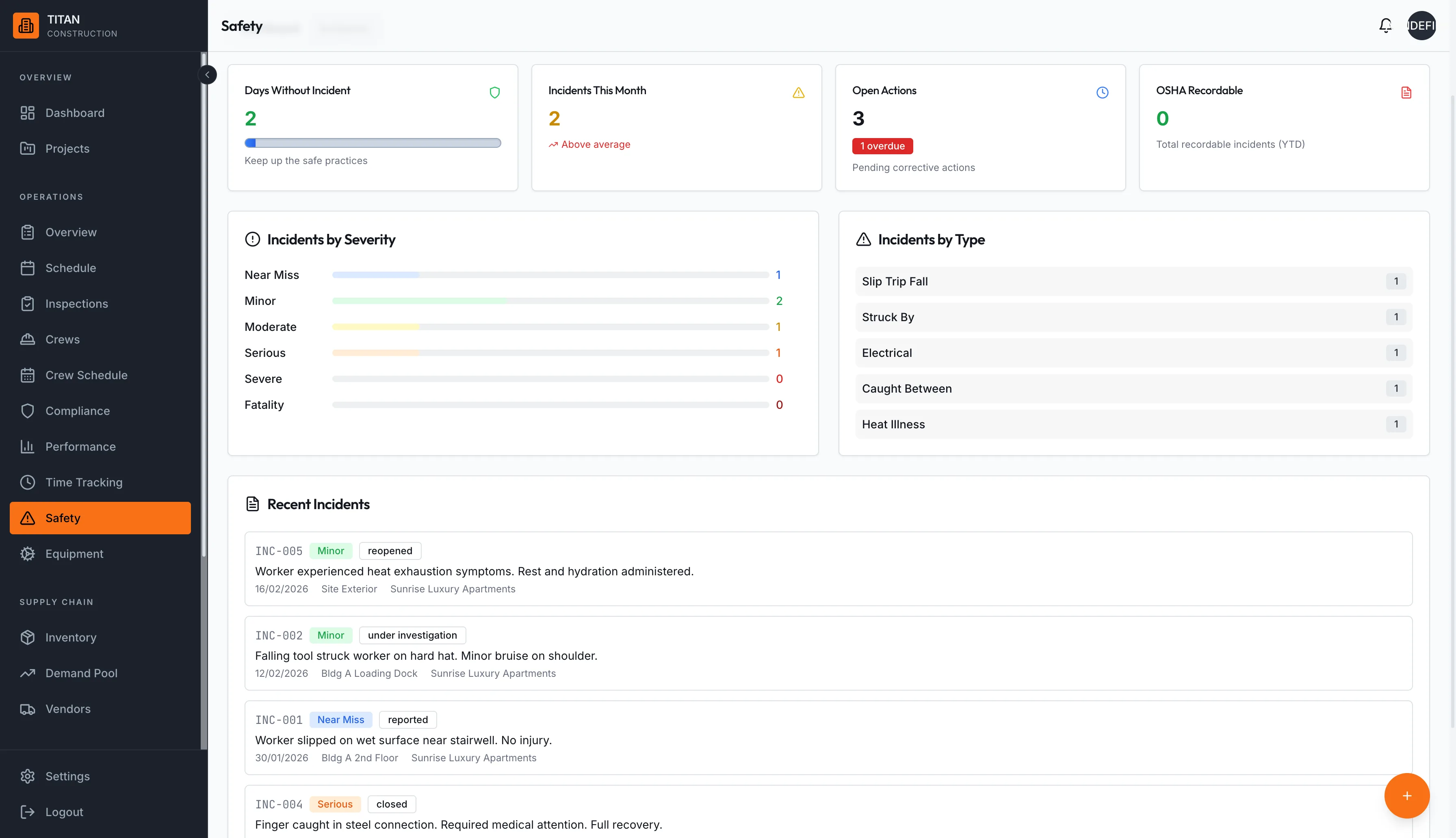Open the user avatar menu
Image resolution: width=1456 pixels, height=838 pixels.
(x=1421, y=26)
